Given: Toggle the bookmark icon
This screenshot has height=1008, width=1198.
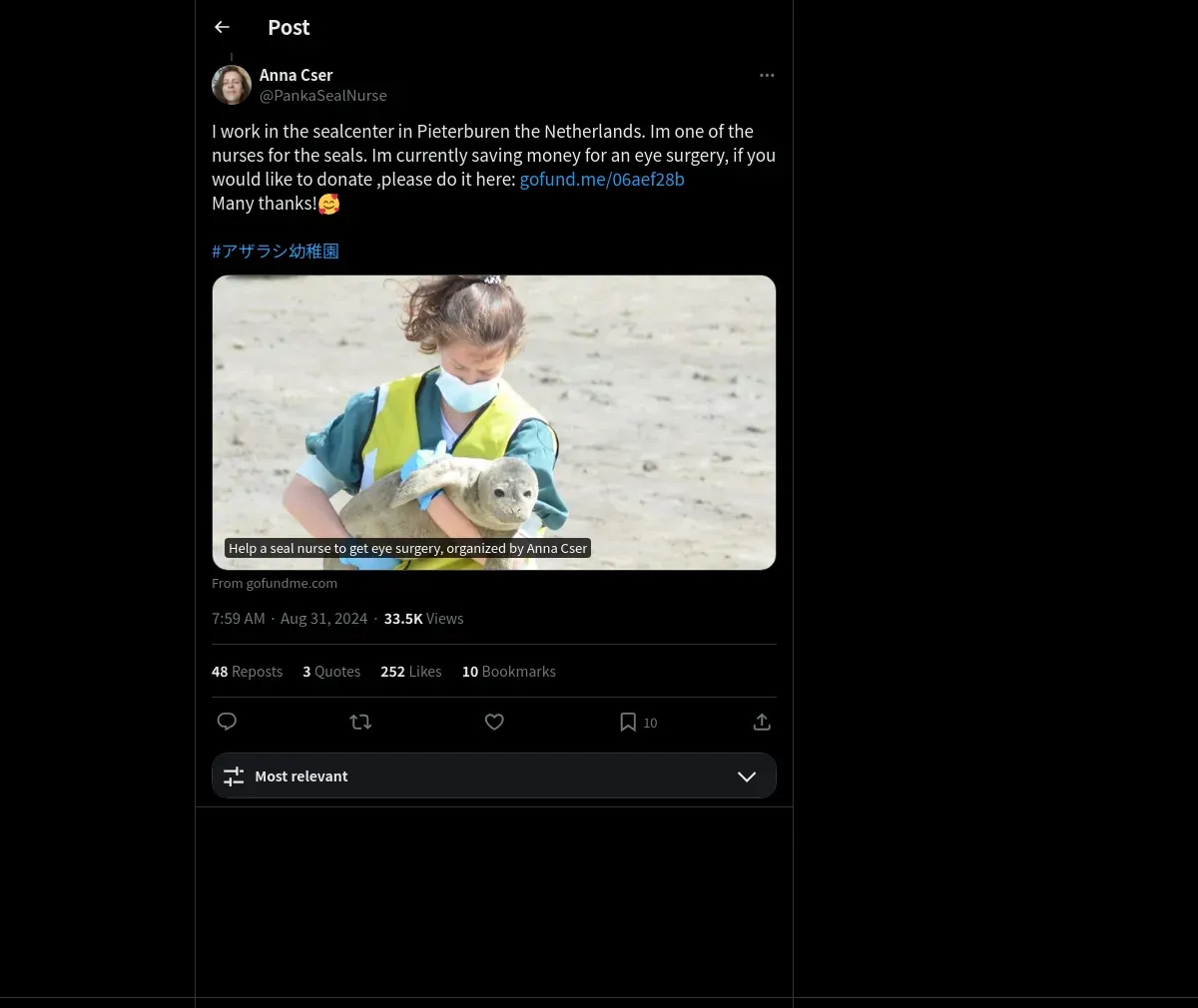Looking at the screenshot, I should point(628,722).
